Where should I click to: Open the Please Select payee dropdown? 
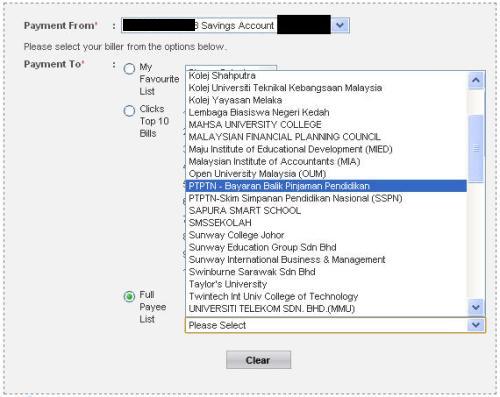tap(335, 325)
